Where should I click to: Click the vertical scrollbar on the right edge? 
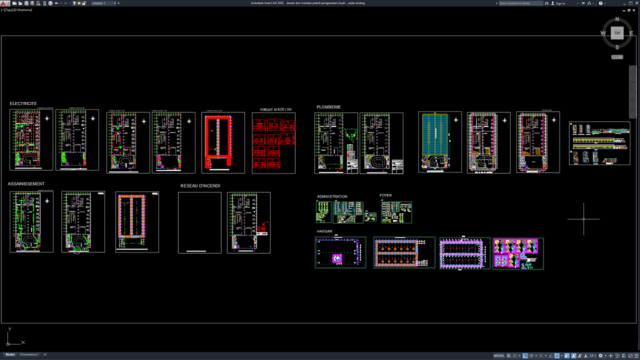[x=632, y=92]
